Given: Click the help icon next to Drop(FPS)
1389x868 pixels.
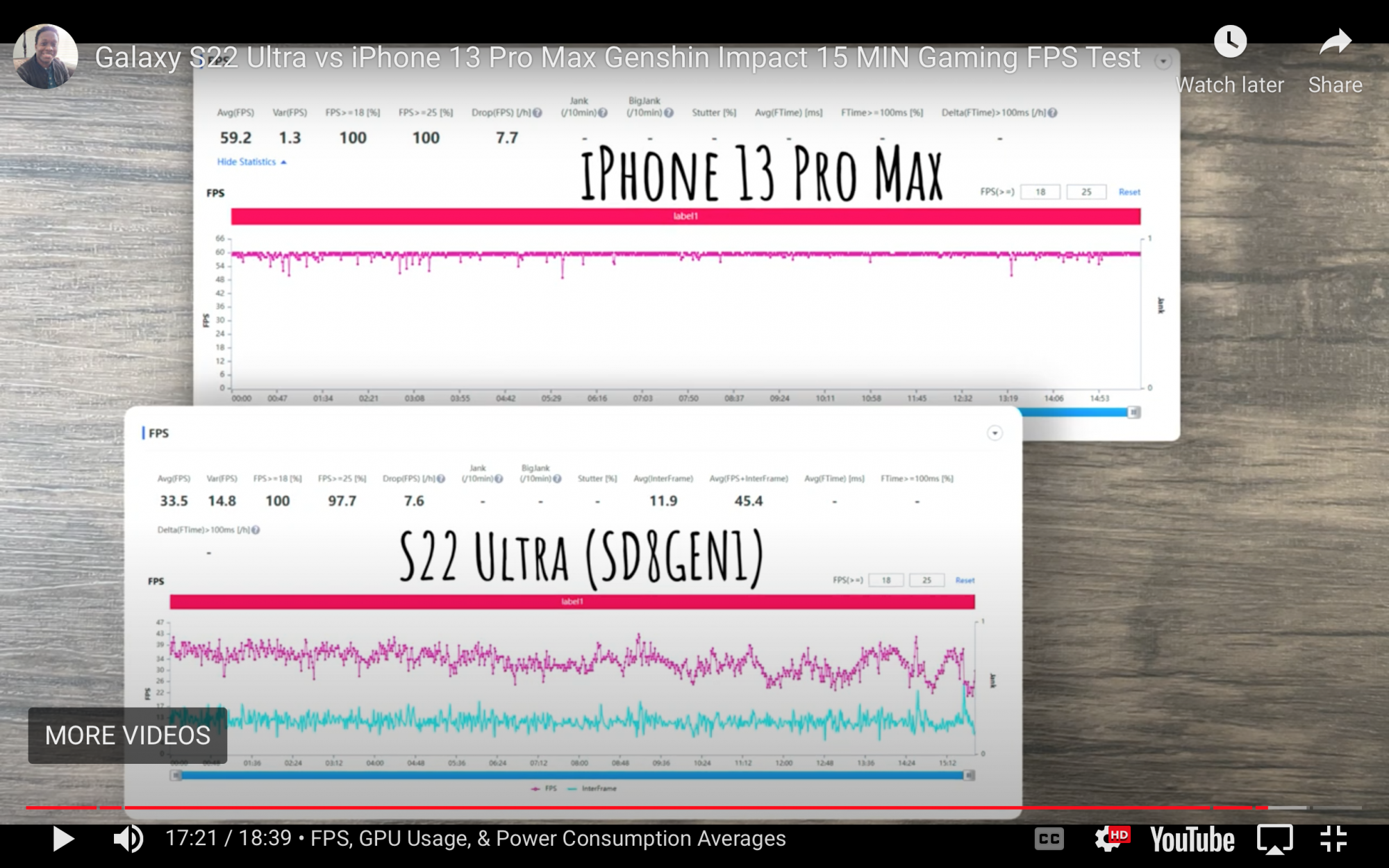Looking at the screenshot, I should pyautogui.click(x=538, y=112).
